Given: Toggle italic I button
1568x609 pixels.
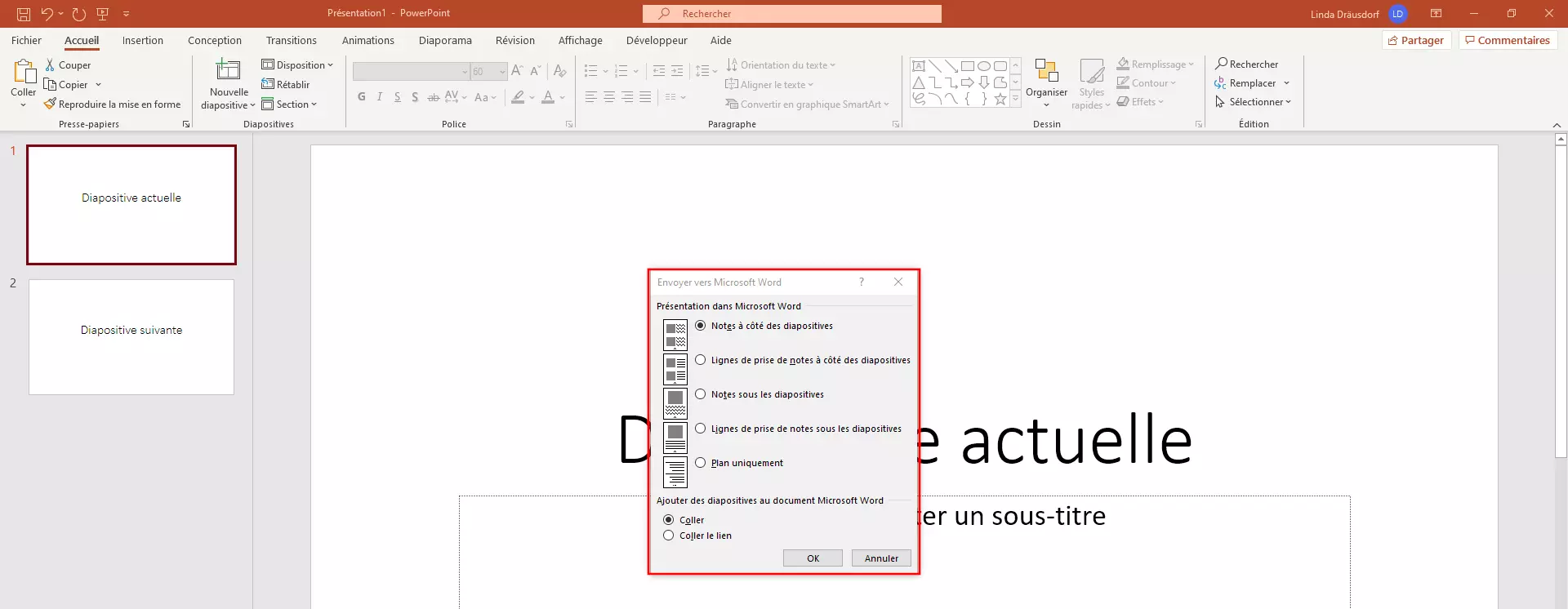Looking at the screenshot, I should point(380,97).
